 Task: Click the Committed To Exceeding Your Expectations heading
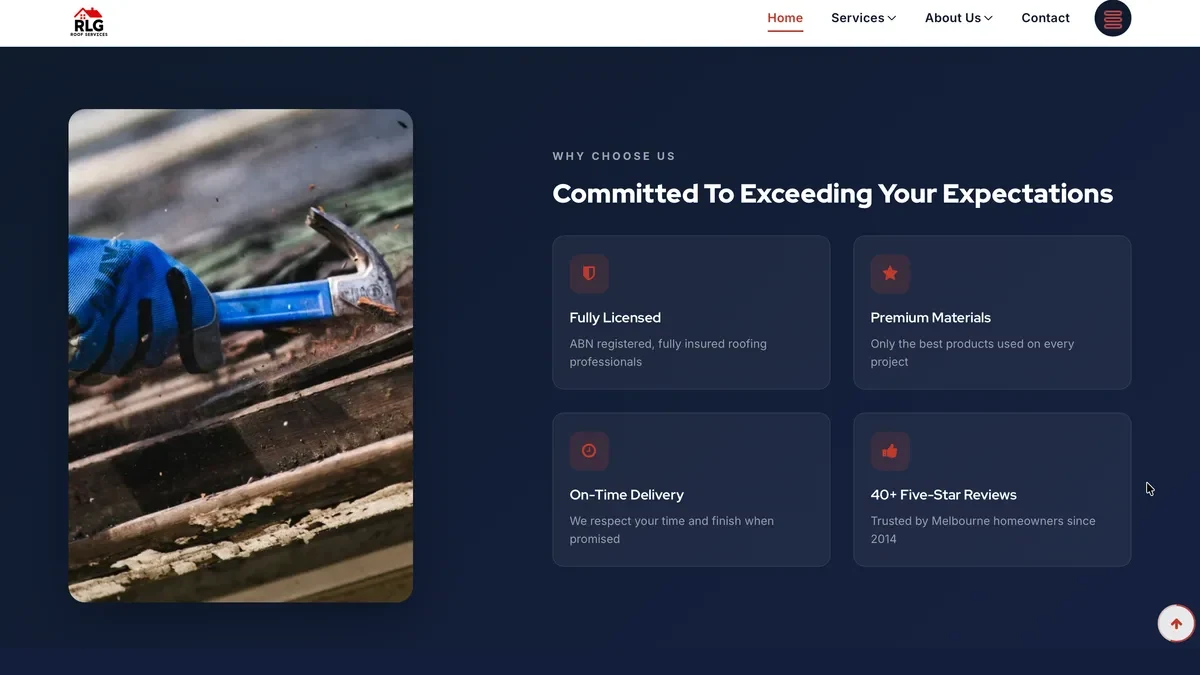[x=832, y=193]
